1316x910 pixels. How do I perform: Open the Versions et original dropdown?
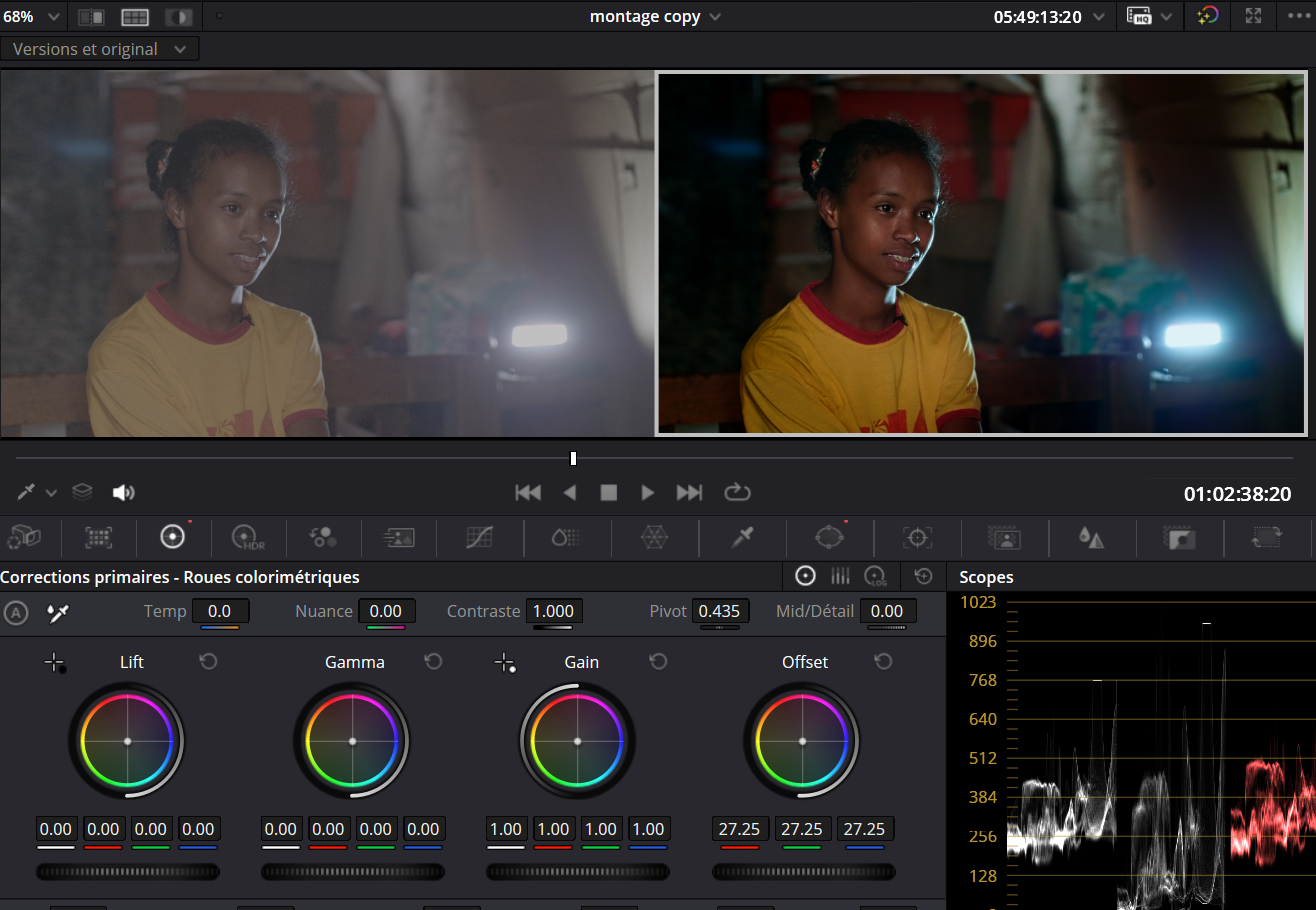[x=99, y=49]
